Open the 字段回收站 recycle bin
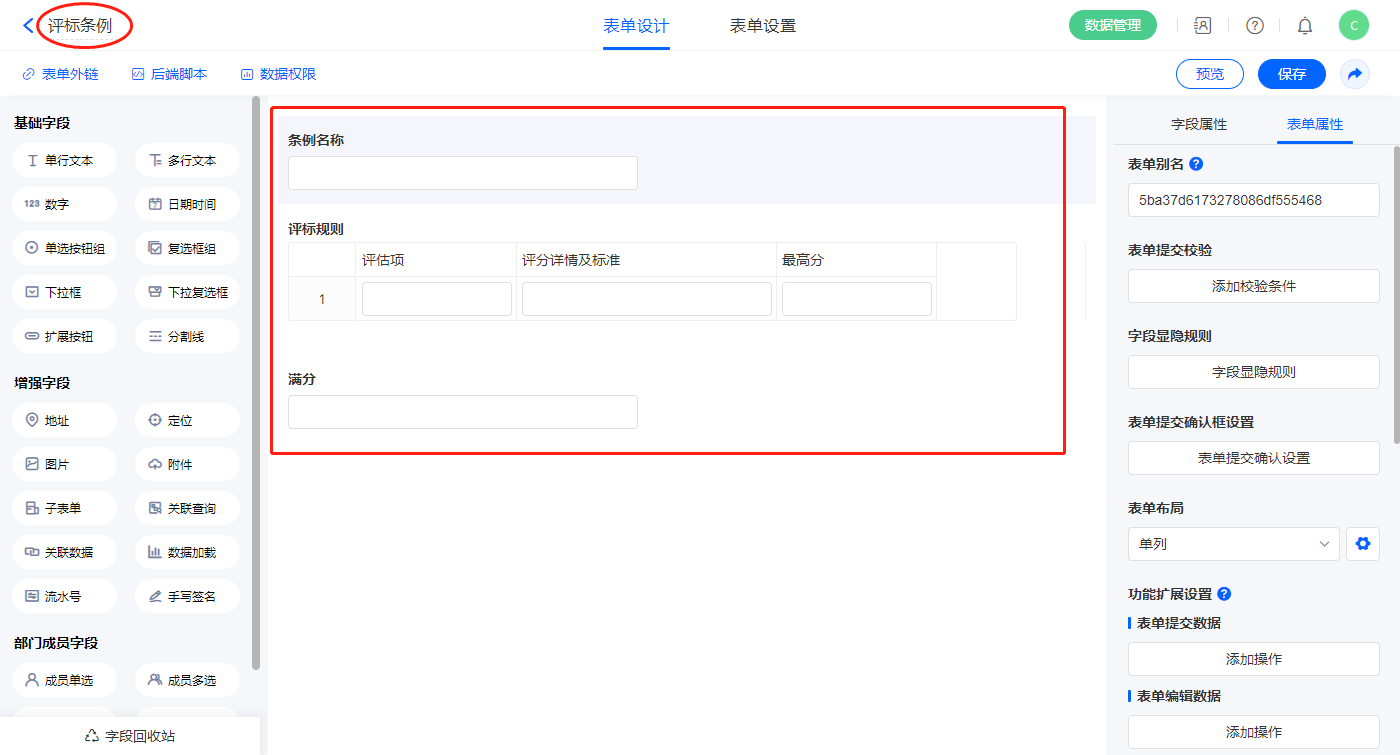1400x755 pixels. [x=130, y=736]
